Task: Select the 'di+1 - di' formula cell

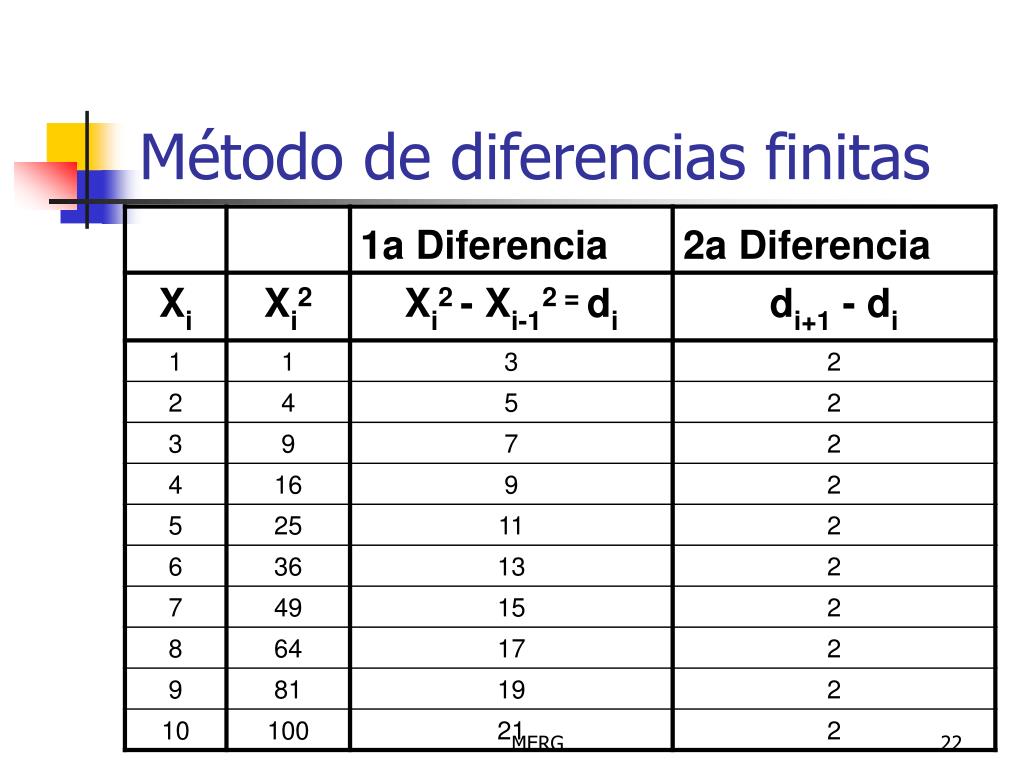Action: (834, 306)
